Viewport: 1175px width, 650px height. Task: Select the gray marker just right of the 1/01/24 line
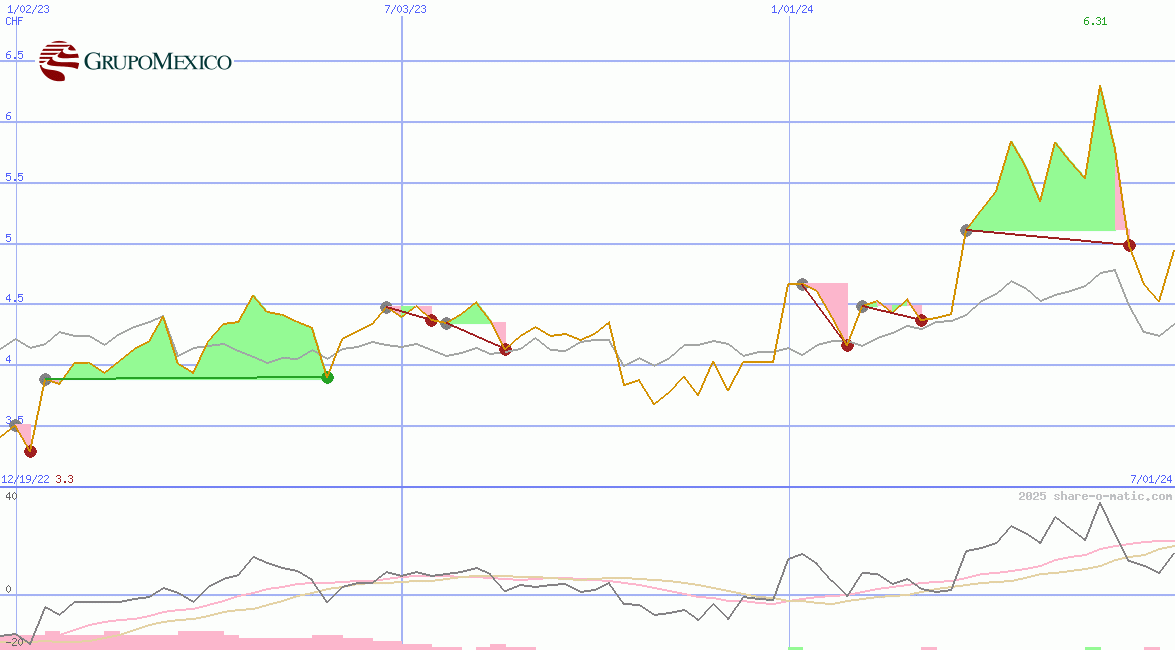802,284
